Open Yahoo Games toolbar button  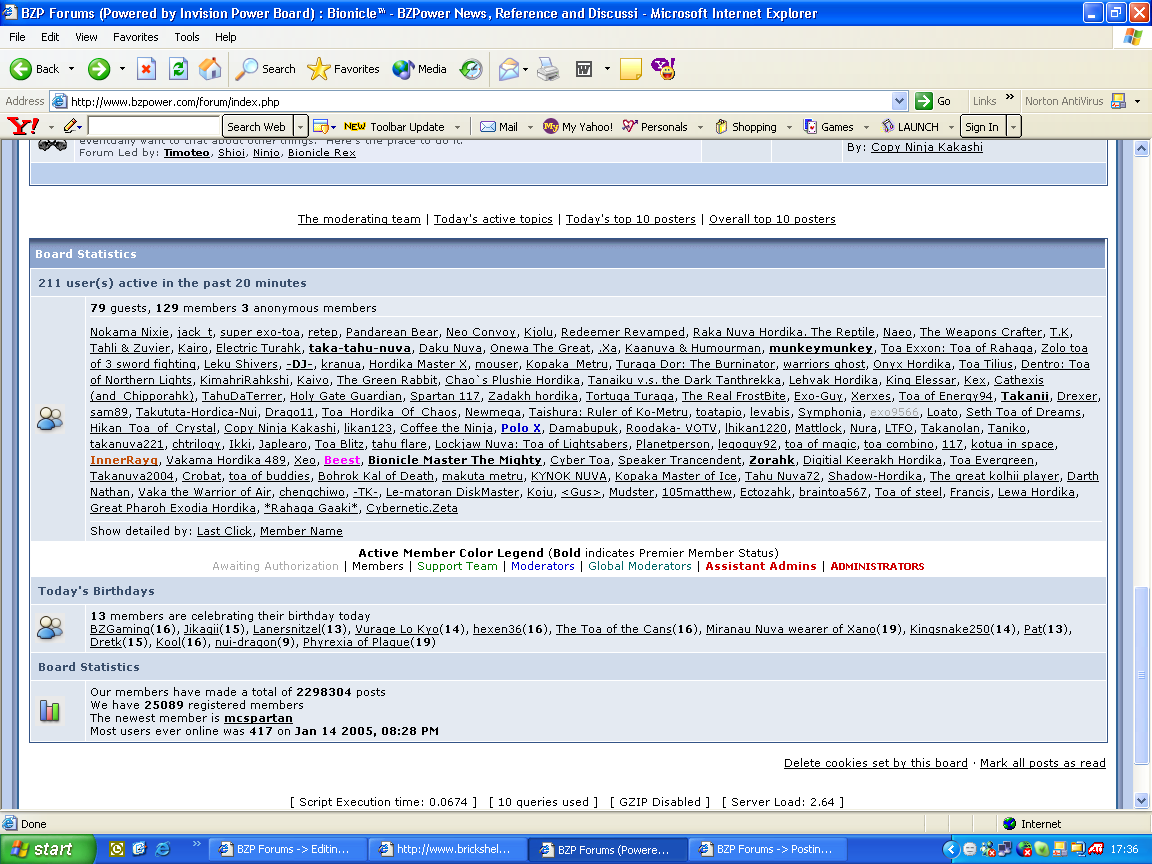829,126
